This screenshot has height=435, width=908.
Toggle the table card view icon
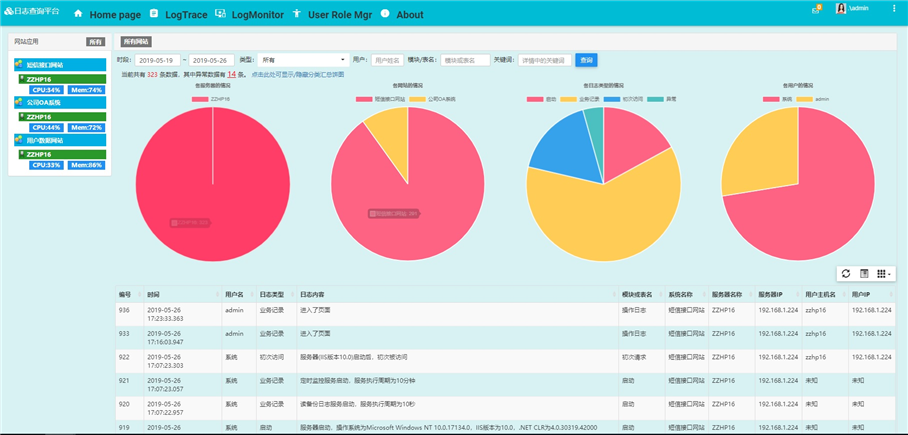point(863,273)
